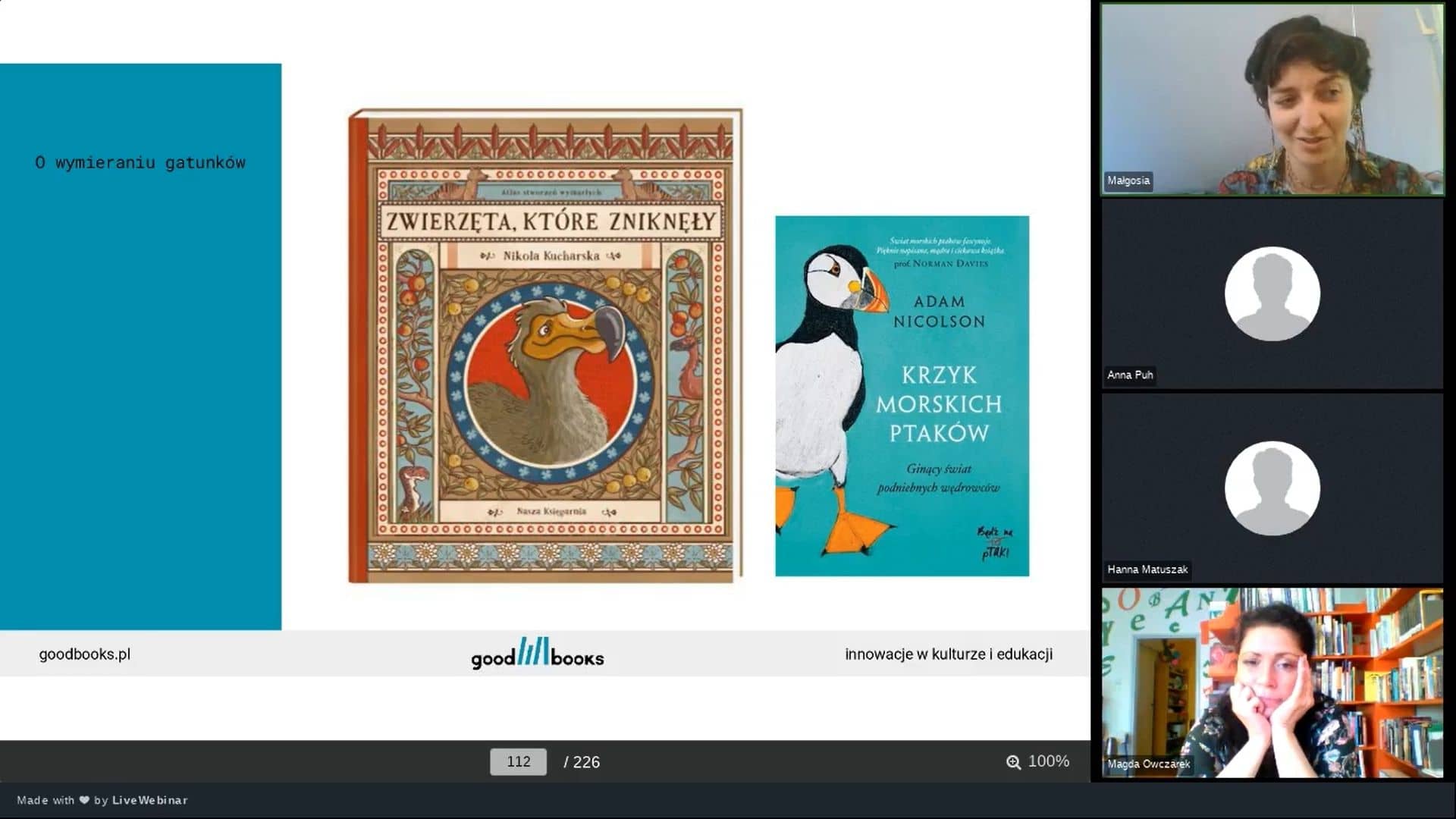Click the Hanna Matuszak avatar placeholder icon
Viewport: 1456px width, 819px height.
(1272, 488)
